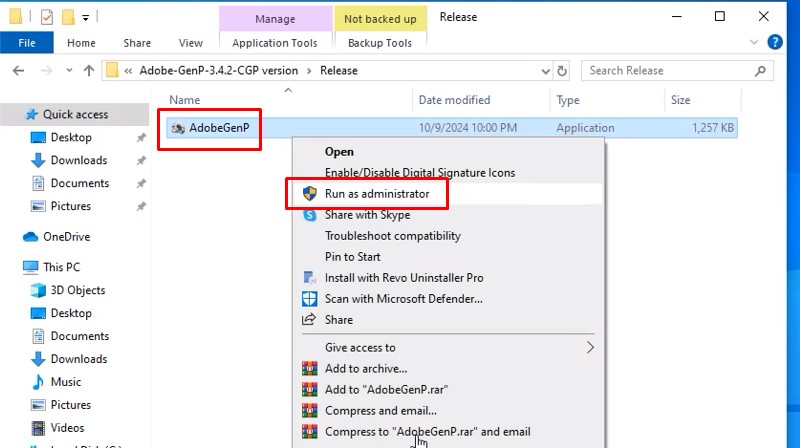Click the Microsoft Defender scan icon
800x448 pixels.
pyautogui.click(x=309, y=299)
